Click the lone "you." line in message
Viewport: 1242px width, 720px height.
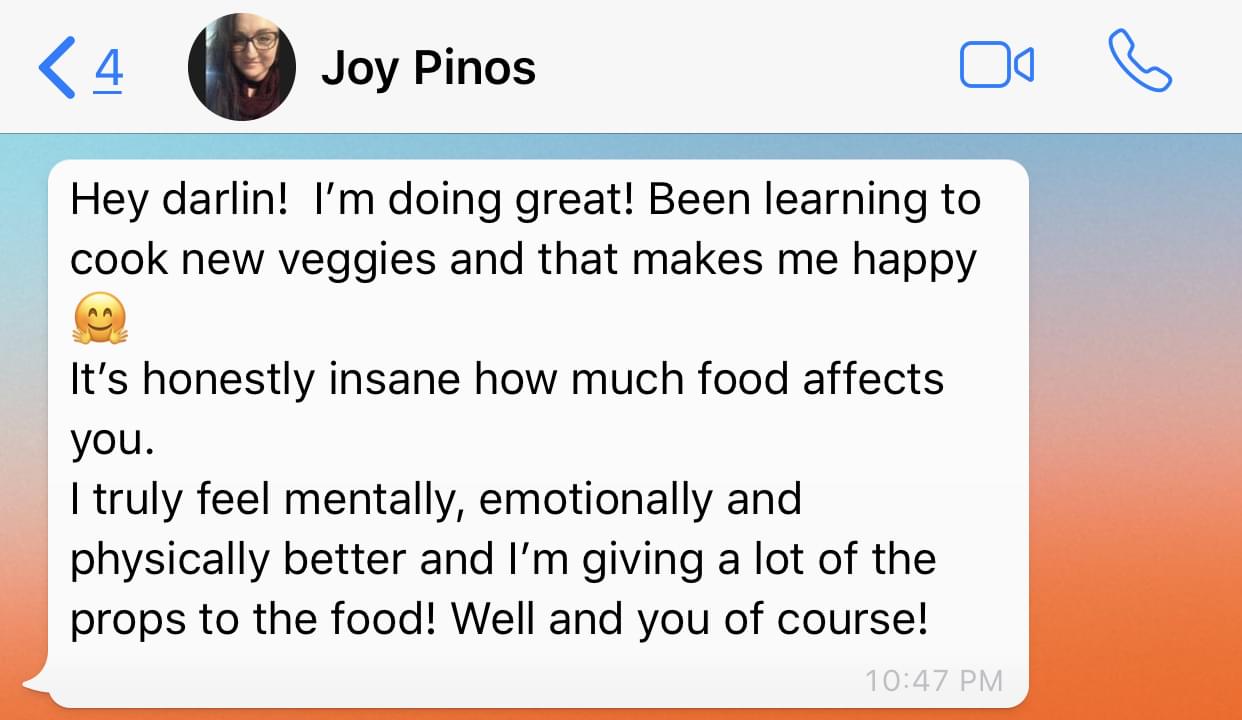pyautogui.click(x=112, y=440)
